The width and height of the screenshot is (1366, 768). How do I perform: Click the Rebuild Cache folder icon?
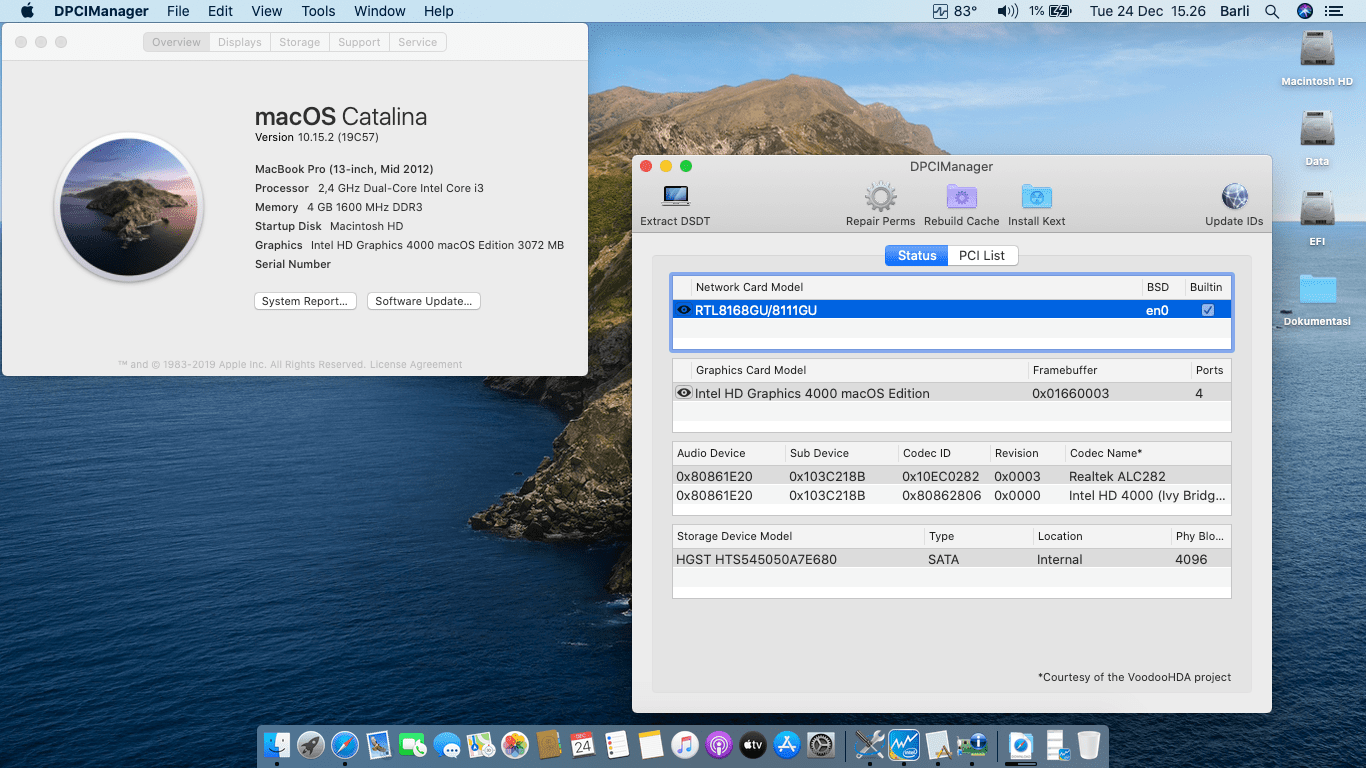(x=961, y=197)
